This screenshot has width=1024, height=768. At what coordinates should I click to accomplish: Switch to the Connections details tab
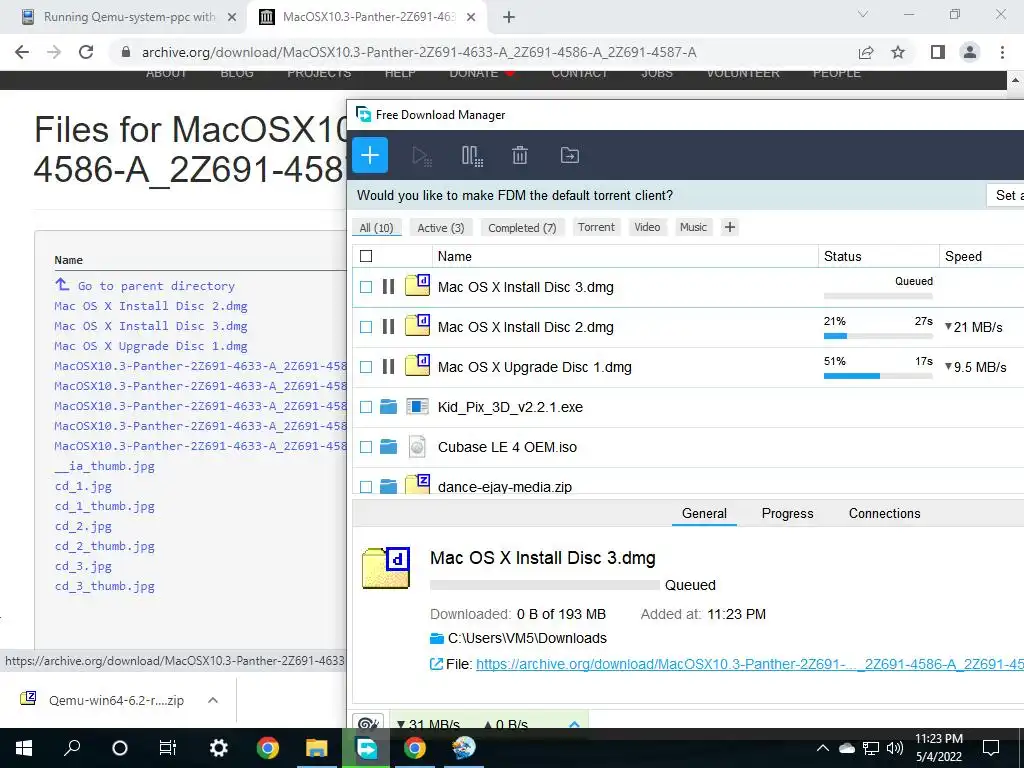click(x=884, y=513)
